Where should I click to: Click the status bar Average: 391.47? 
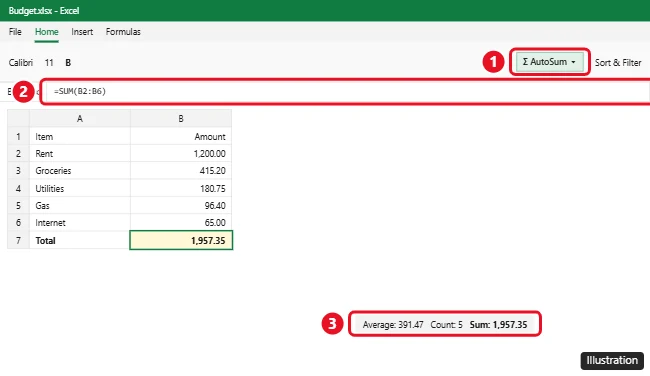(x=393, y=325)
